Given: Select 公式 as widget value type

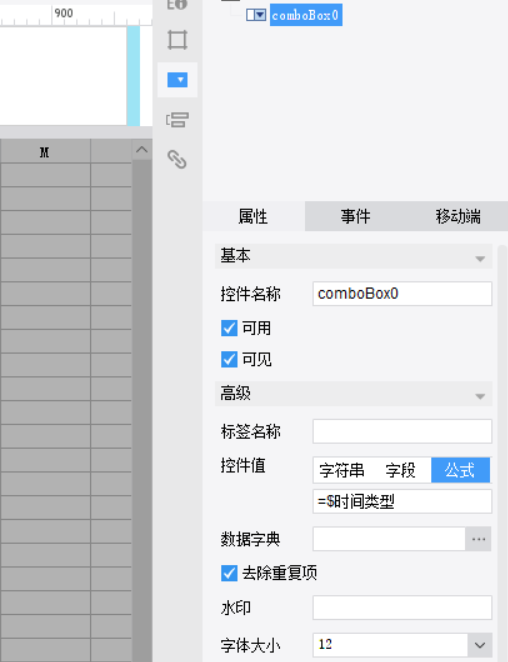Looking at the screenshot, I should (x=460, y=470).
